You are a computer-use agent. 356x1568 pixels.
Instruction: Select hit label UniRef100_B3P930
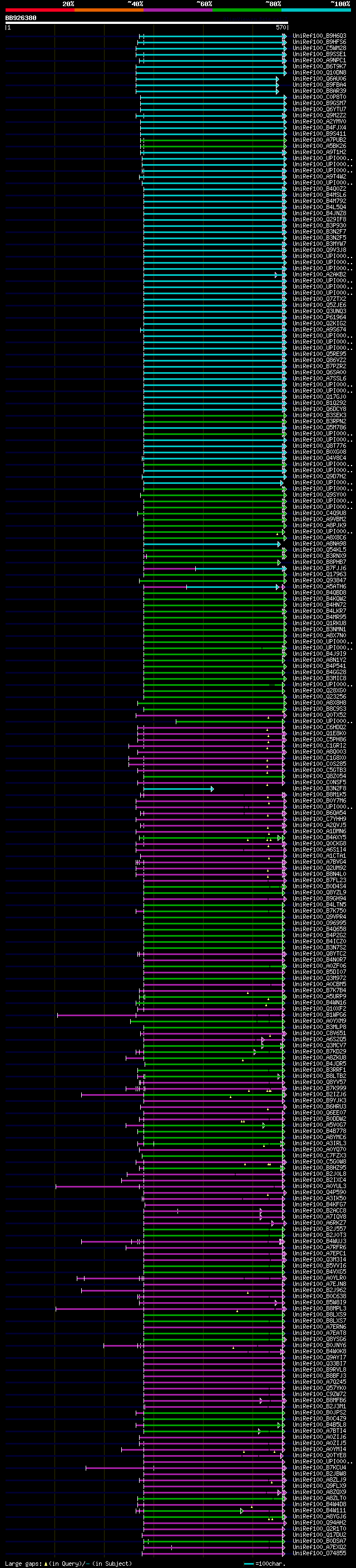(319, 225)
